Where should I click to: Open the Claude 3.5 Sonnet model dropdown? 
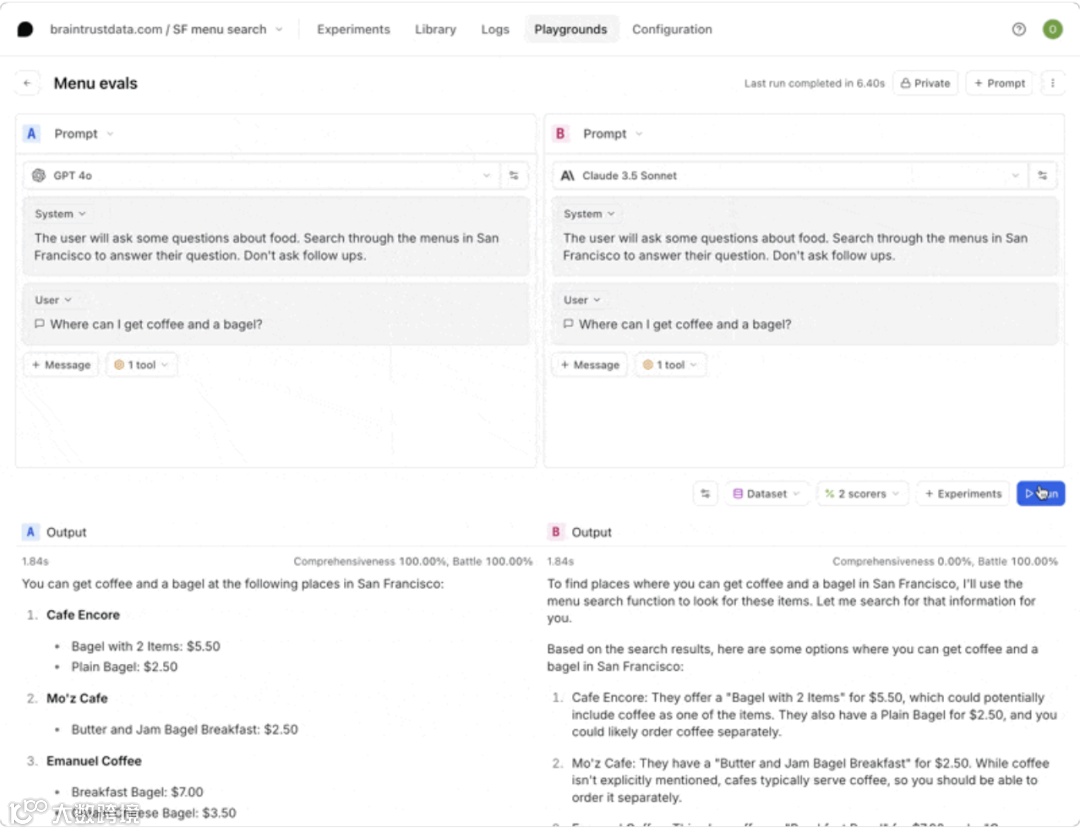(790, 176)
